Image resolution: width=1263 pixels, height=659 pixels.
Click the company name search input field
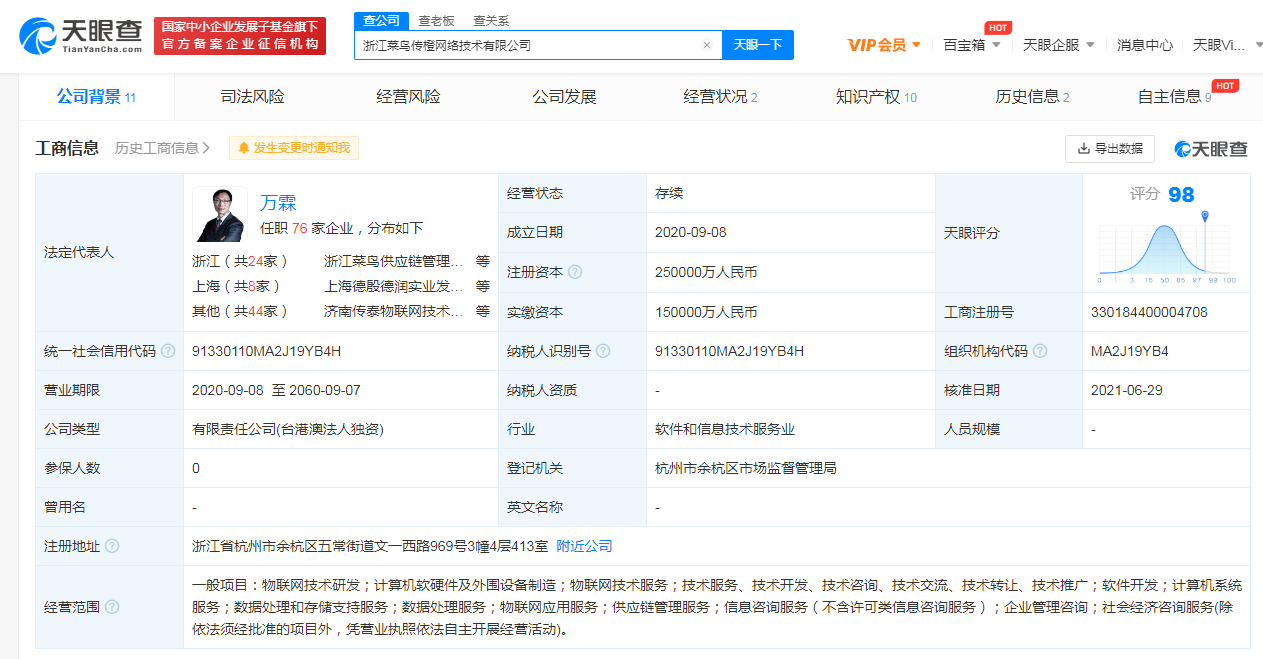point(525,45)
